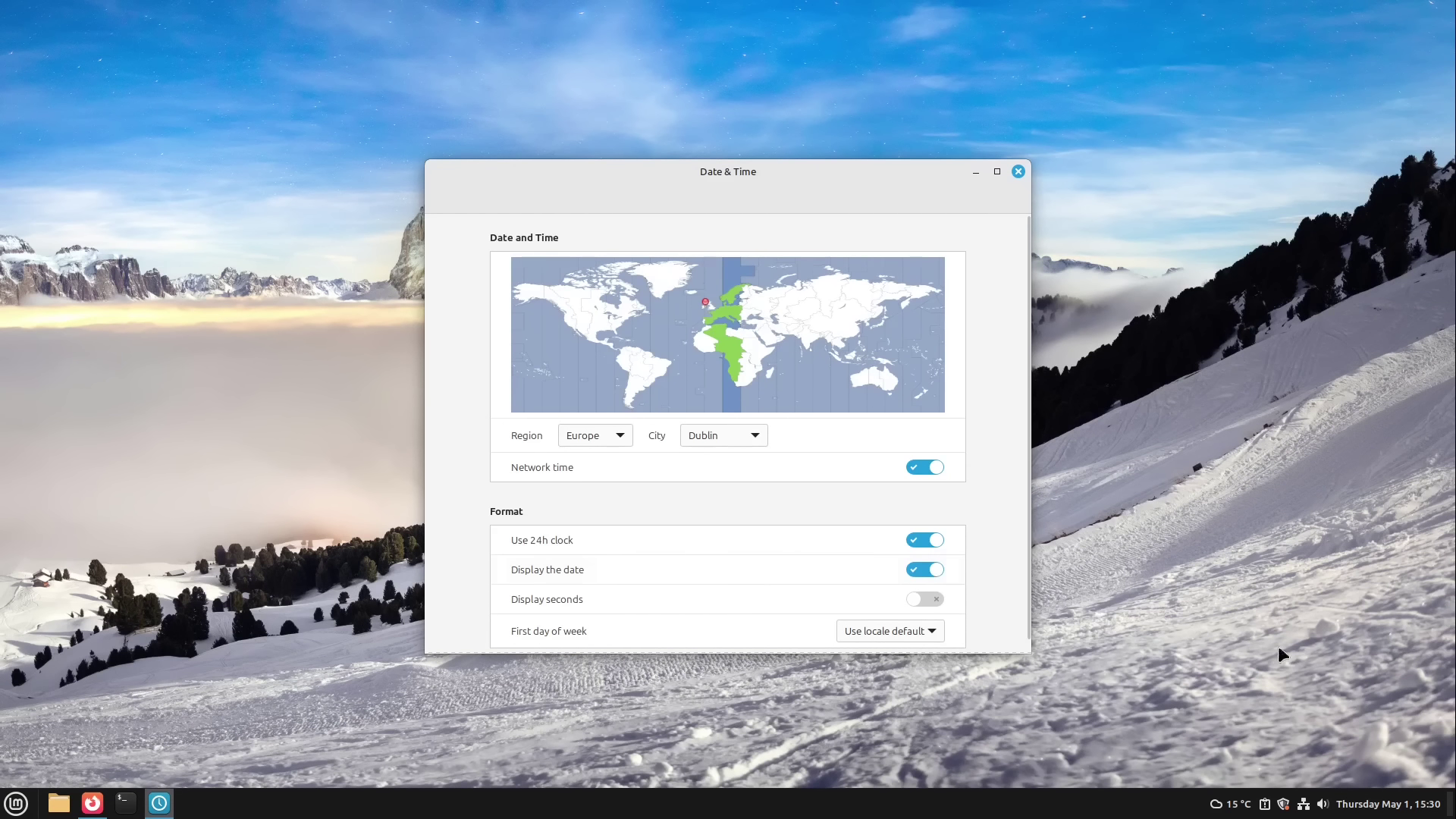This screenshot has height=819, width=1456.
Task: Click the clipboard tray icon
Action: click(1263, 804)
